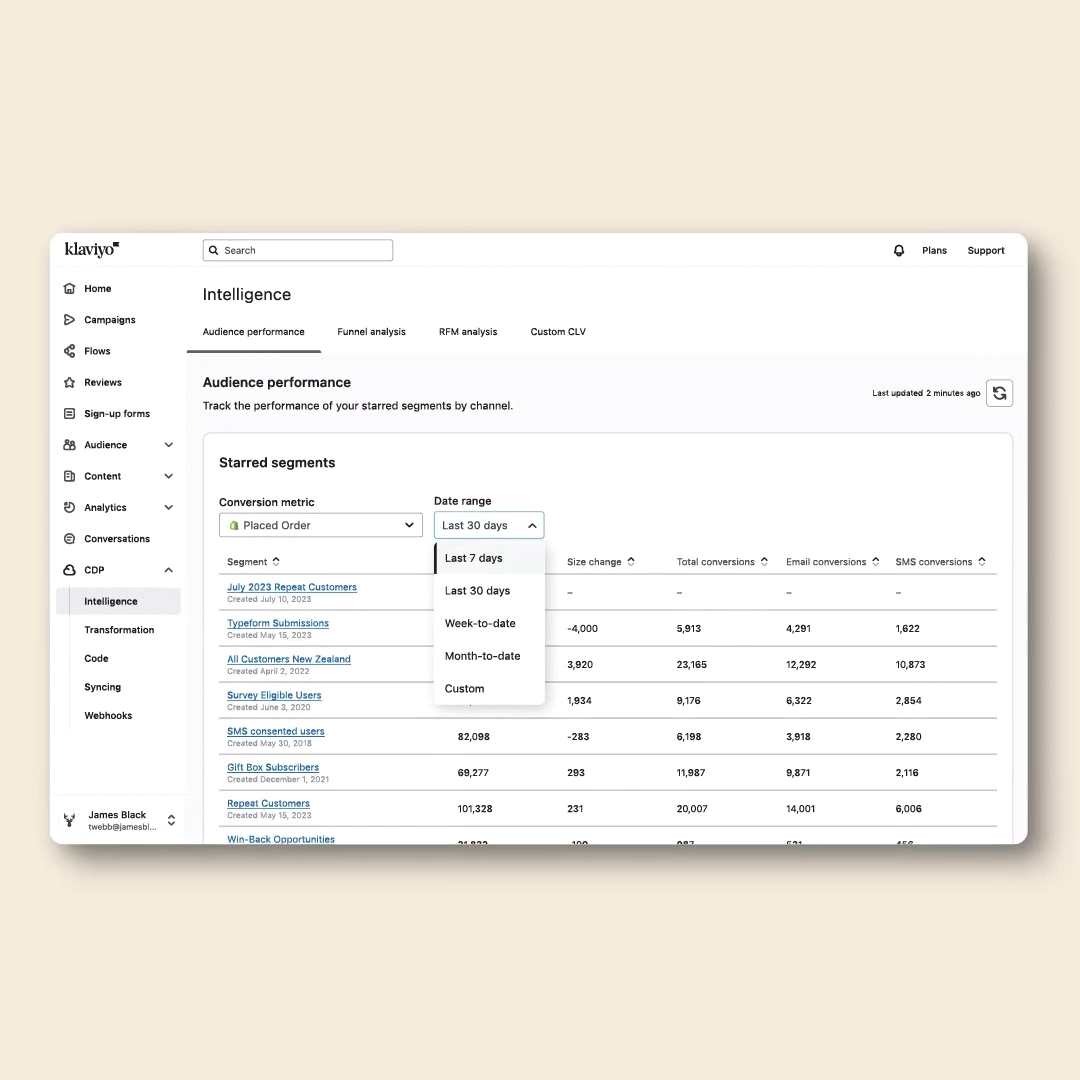1080x1080 pixels.
Task: Open the Placed Order conversion metric dropdown
Action: coord(320,525)
